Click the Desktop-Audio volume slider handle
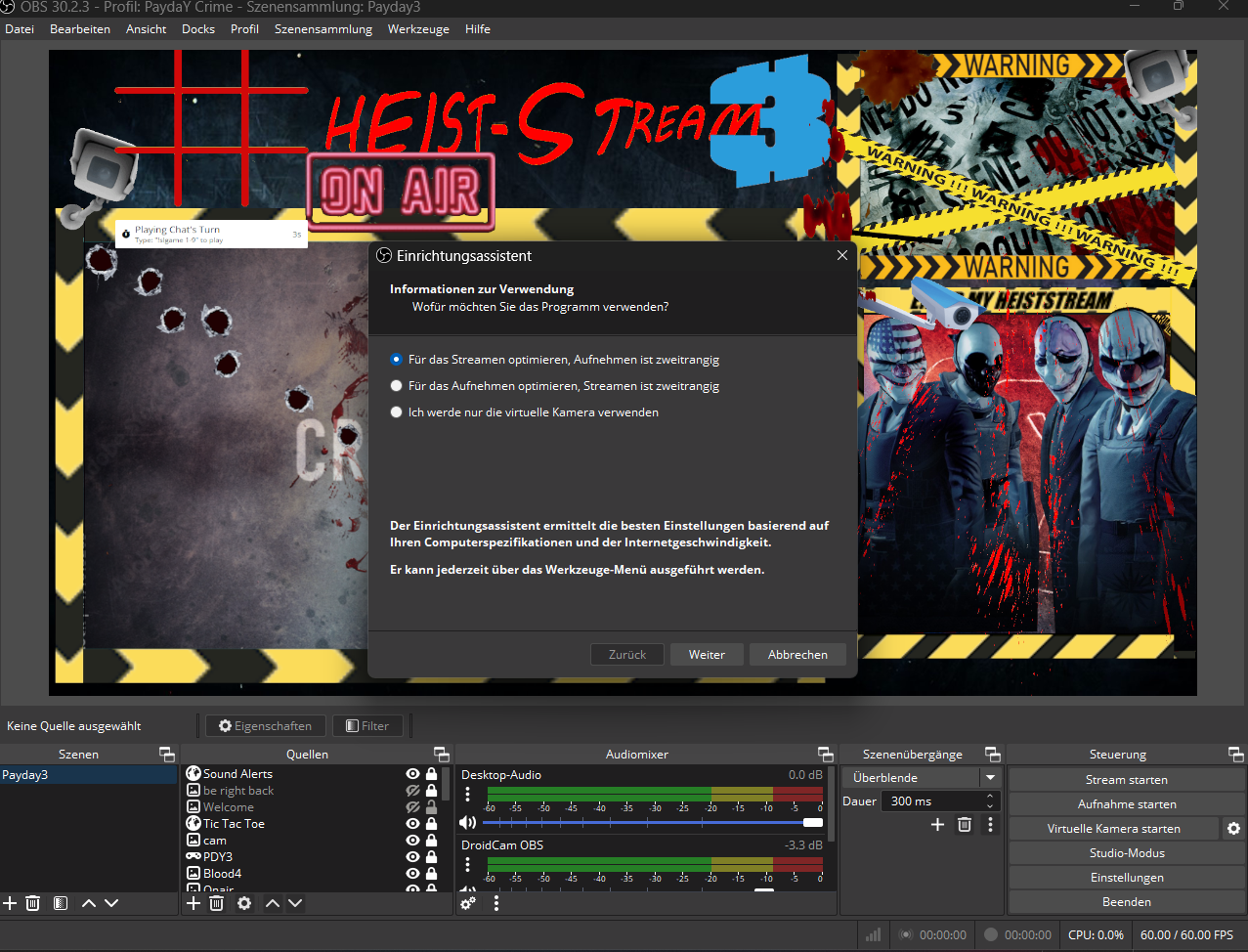The width and height of the screenshot is (1248, 952). point(813,823)
